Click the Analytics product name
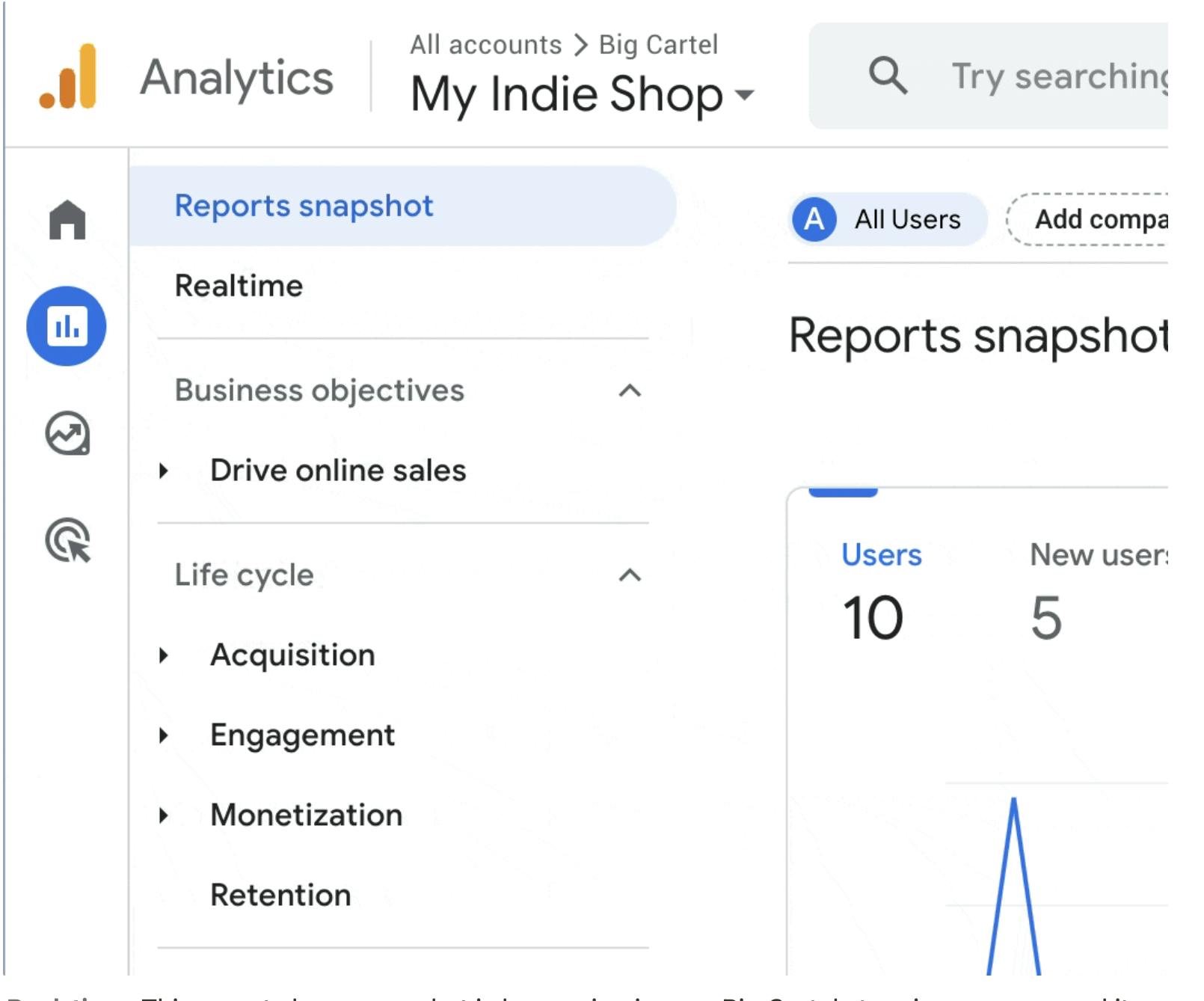Image resolution: width=1204 pixels, height=1001 pixels. pos(236,78)
